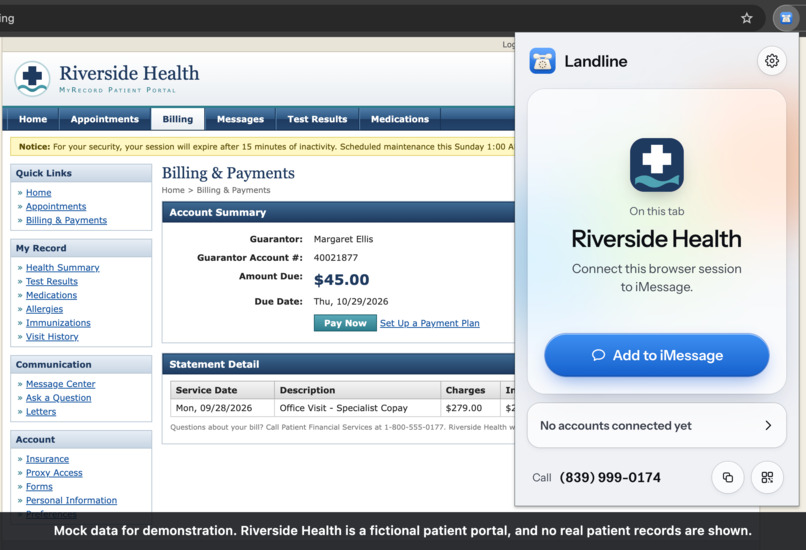This screenshot has height=550, width=806.
Task: Select the Billing tab
Action: pos(178,119)
